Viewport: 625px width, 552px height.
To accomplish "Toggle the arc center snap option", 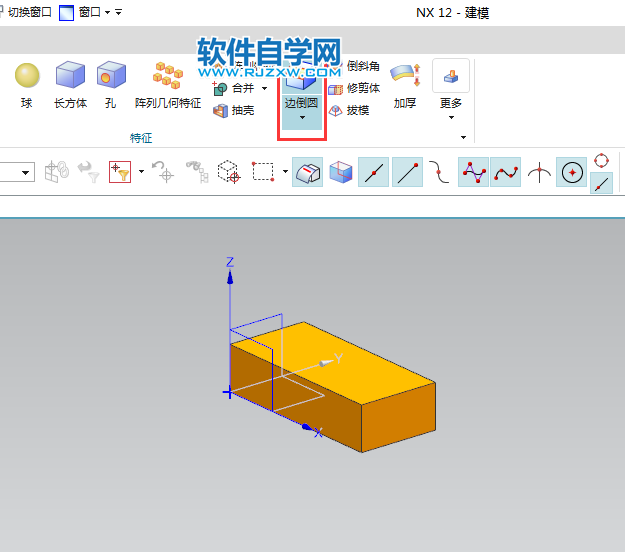I will pyautogui.click(x=572, y=172).
